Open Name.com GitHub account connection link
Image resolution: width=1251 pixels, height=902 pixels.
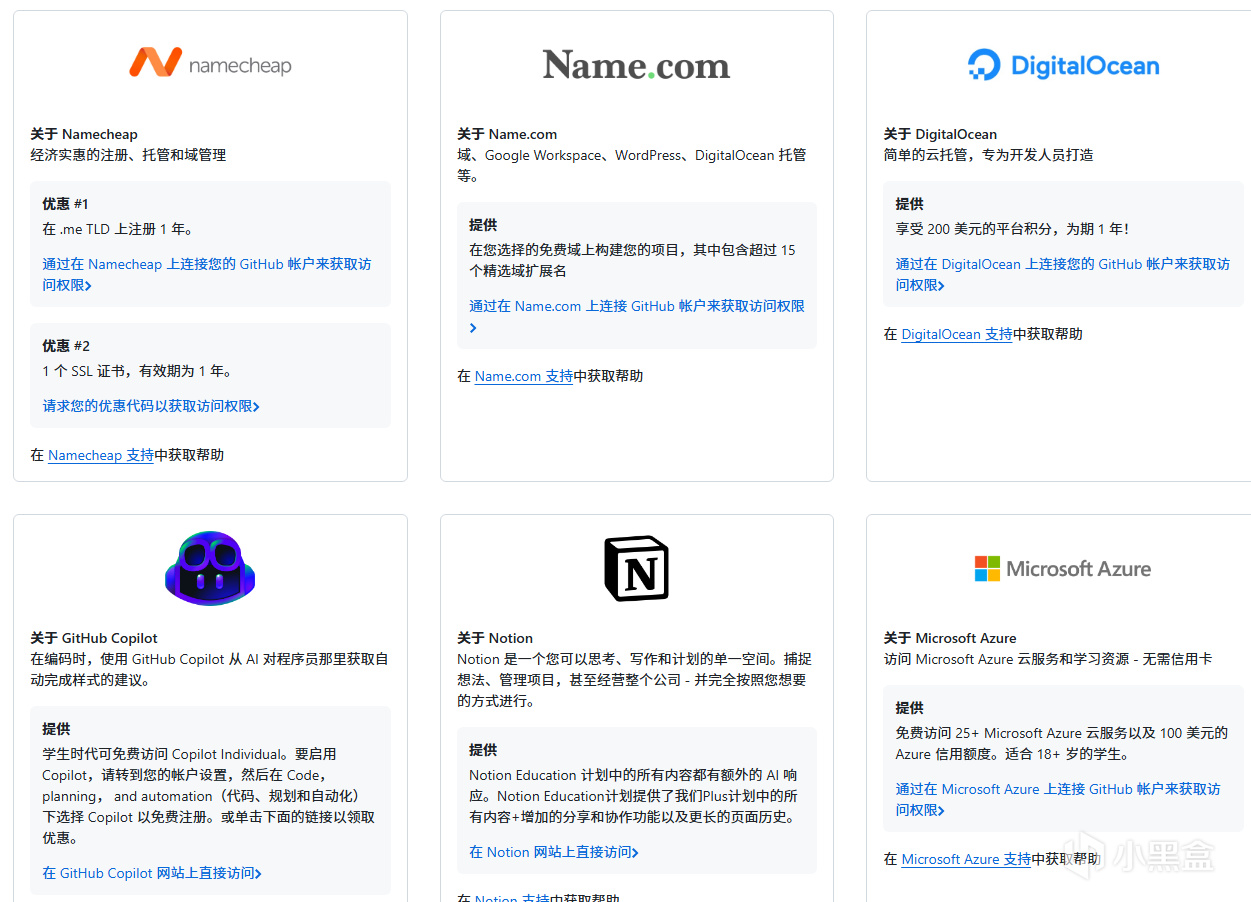click(637, 317)
